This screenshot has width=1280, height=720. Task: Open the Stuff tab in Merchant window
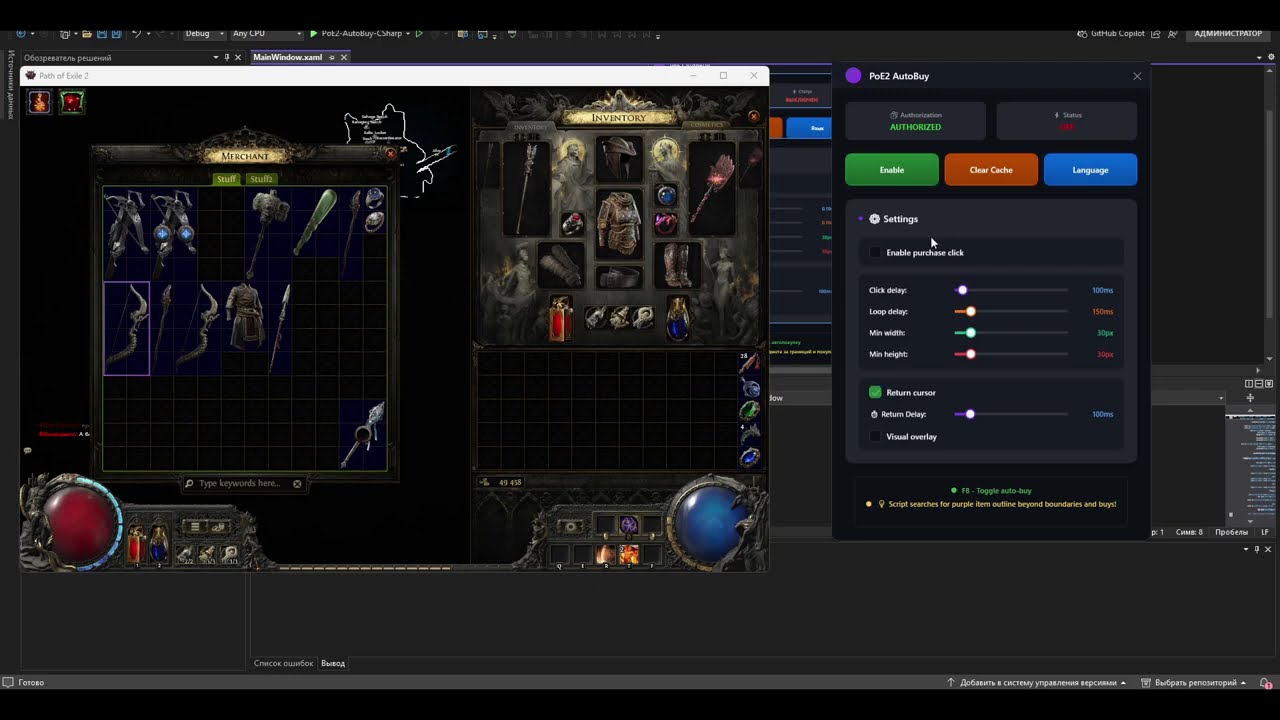pos(226,179)
